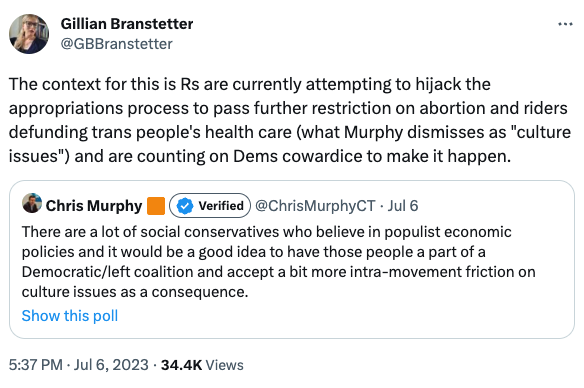Click the quoted line about culture issues consequence

click(x=135, y=292)
